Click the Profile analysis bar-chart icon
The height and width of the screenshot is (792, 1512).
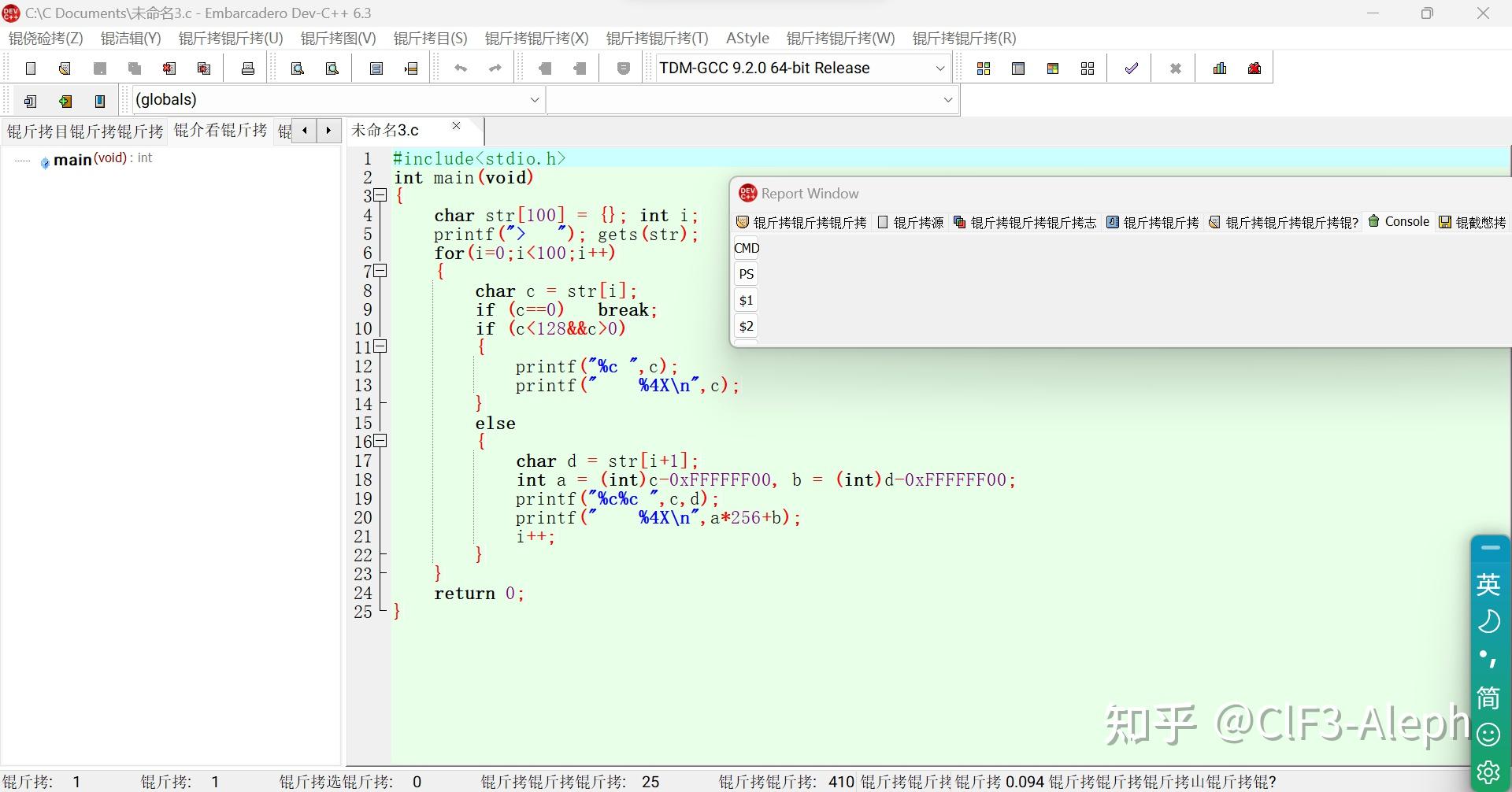point(1220,68)
